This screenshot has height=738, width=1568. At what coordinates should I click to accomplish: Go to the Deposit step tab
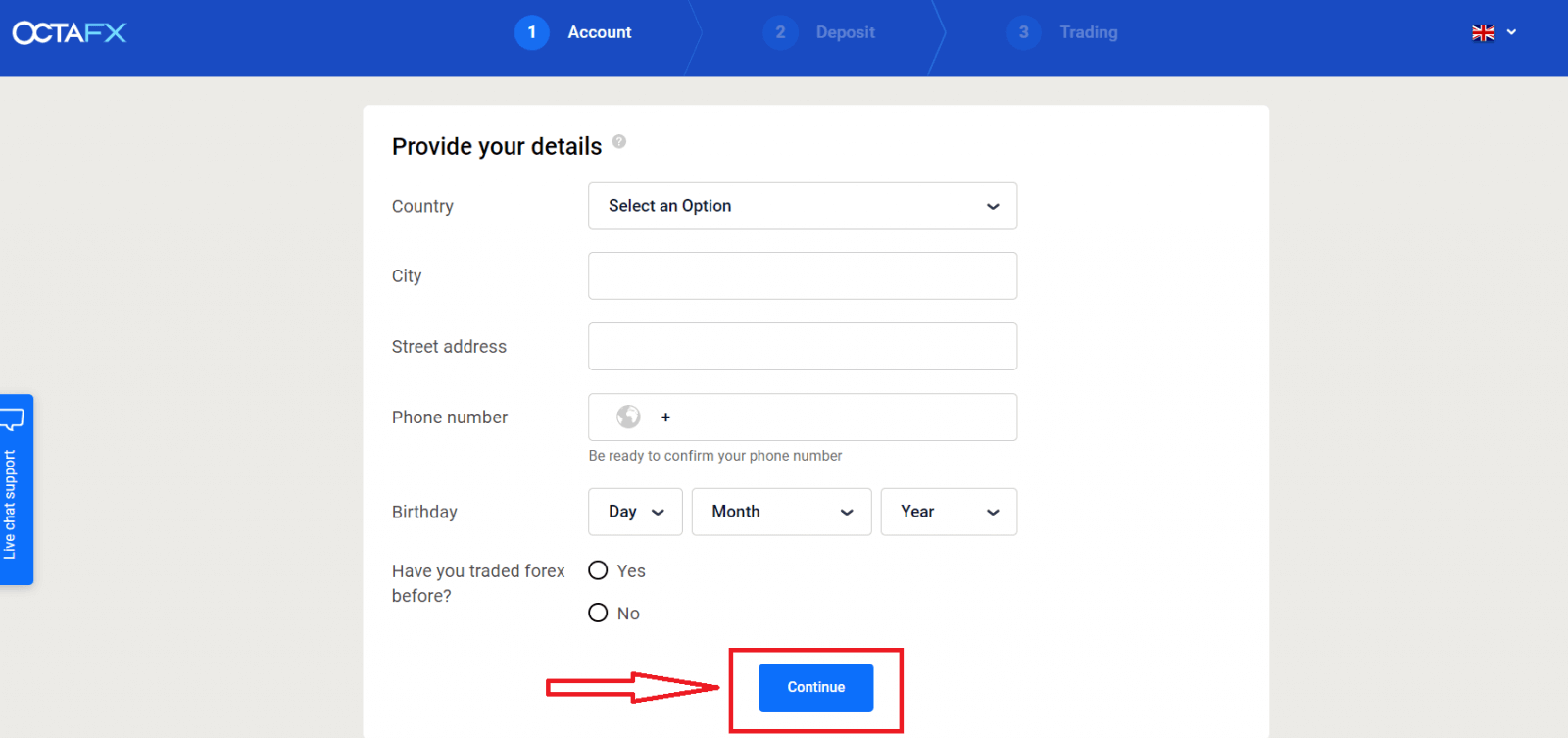[845, 32]
